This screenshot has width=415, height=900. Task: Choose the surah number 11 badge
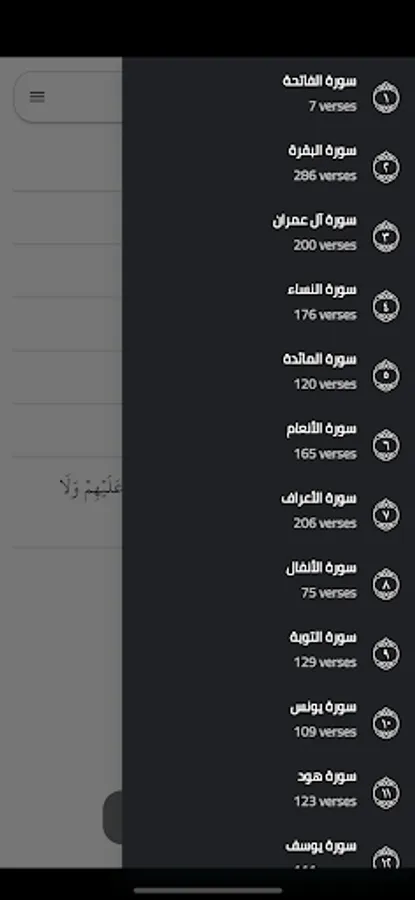coord(386,793)
